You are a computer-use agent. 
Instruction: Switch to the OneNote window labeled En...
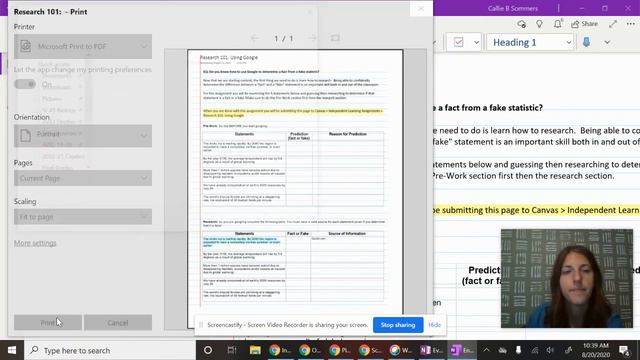(461, 350)
